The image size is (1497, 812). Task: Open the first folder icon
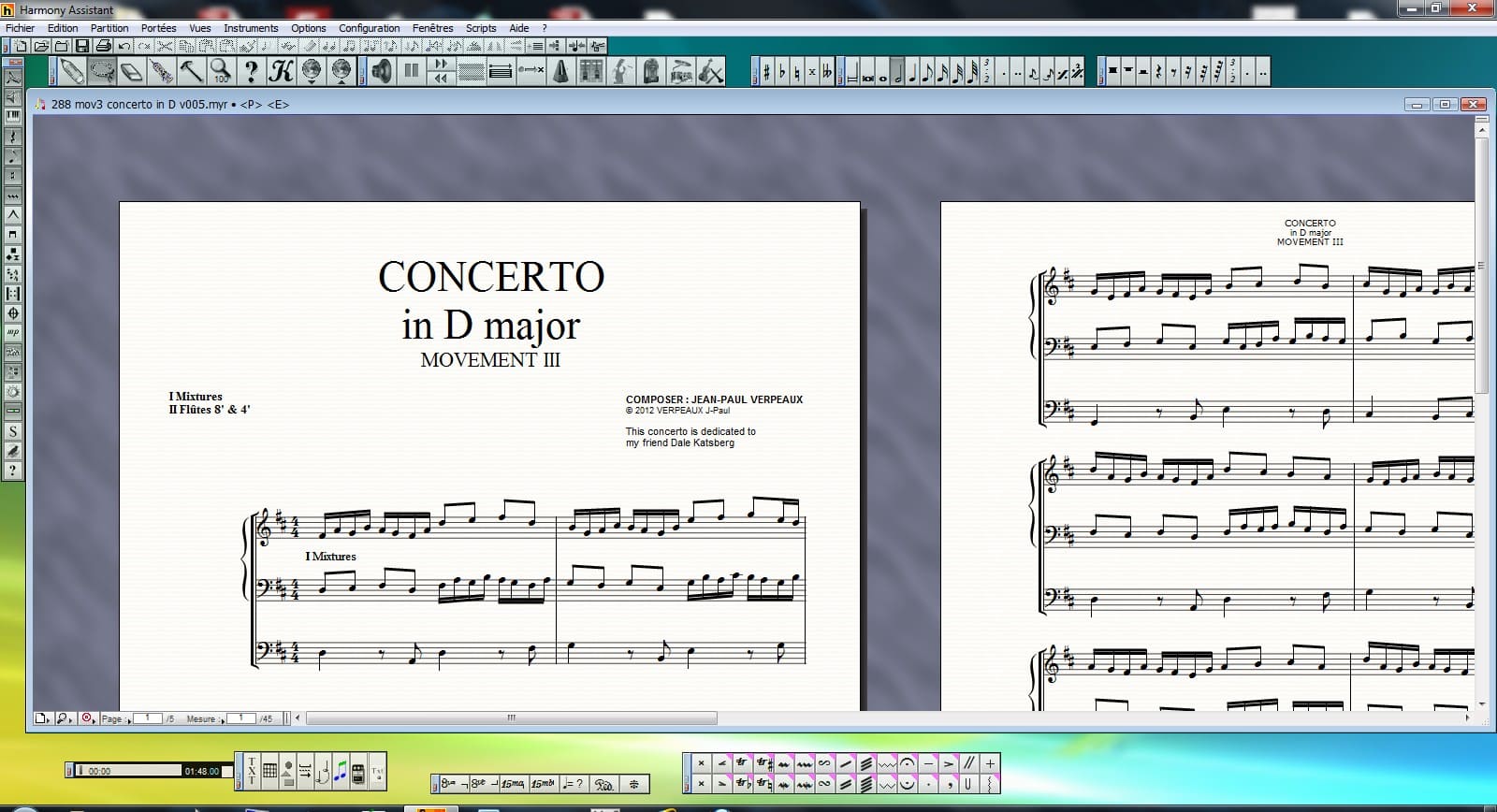[x=41, y=46]
